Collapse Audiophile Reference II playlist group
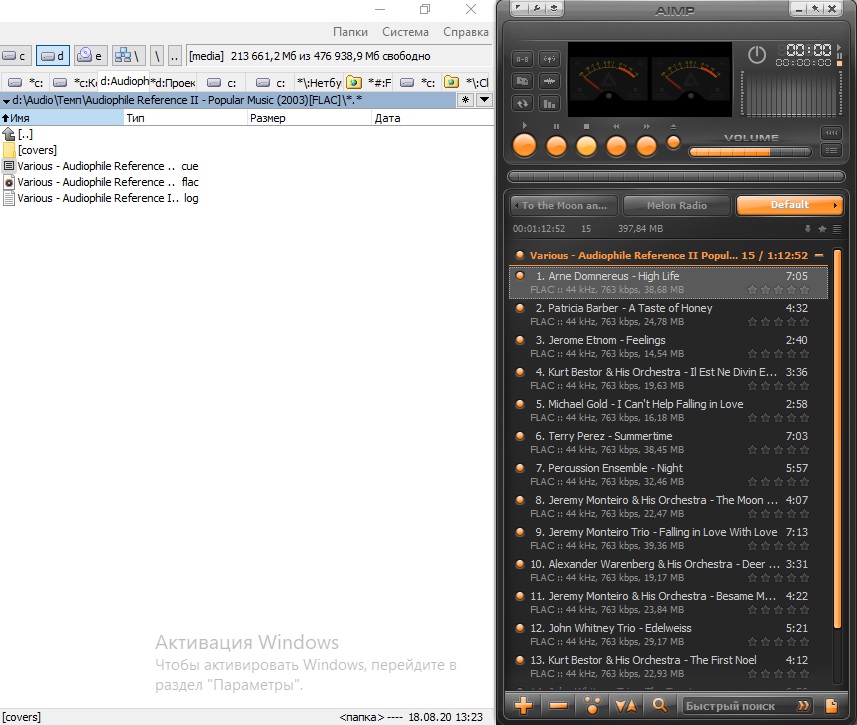Viewport: 857px width, 725px height. (x=819, y=255)
